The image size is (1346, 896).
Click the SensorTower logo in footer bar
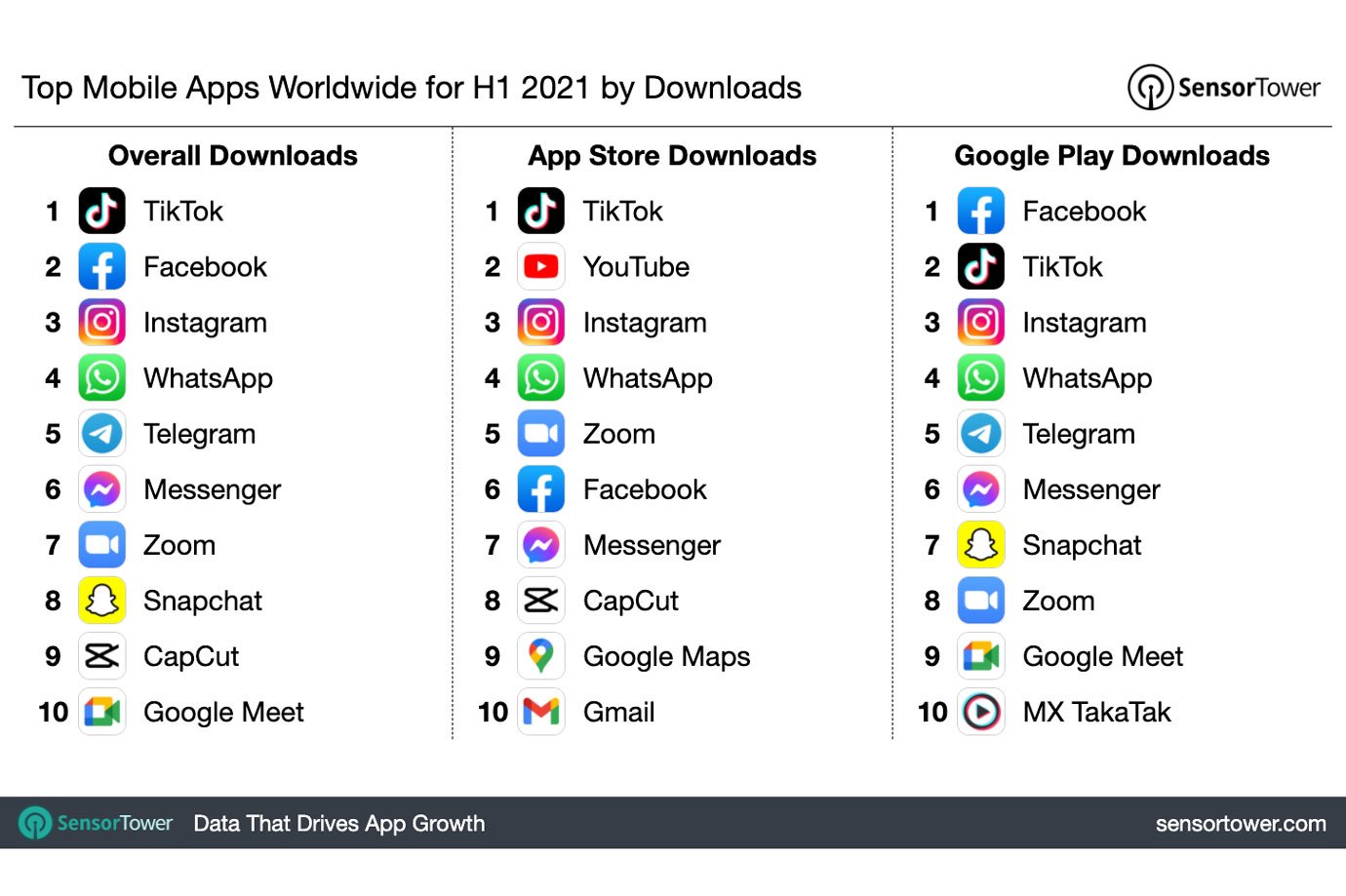(x=96, y=824)
